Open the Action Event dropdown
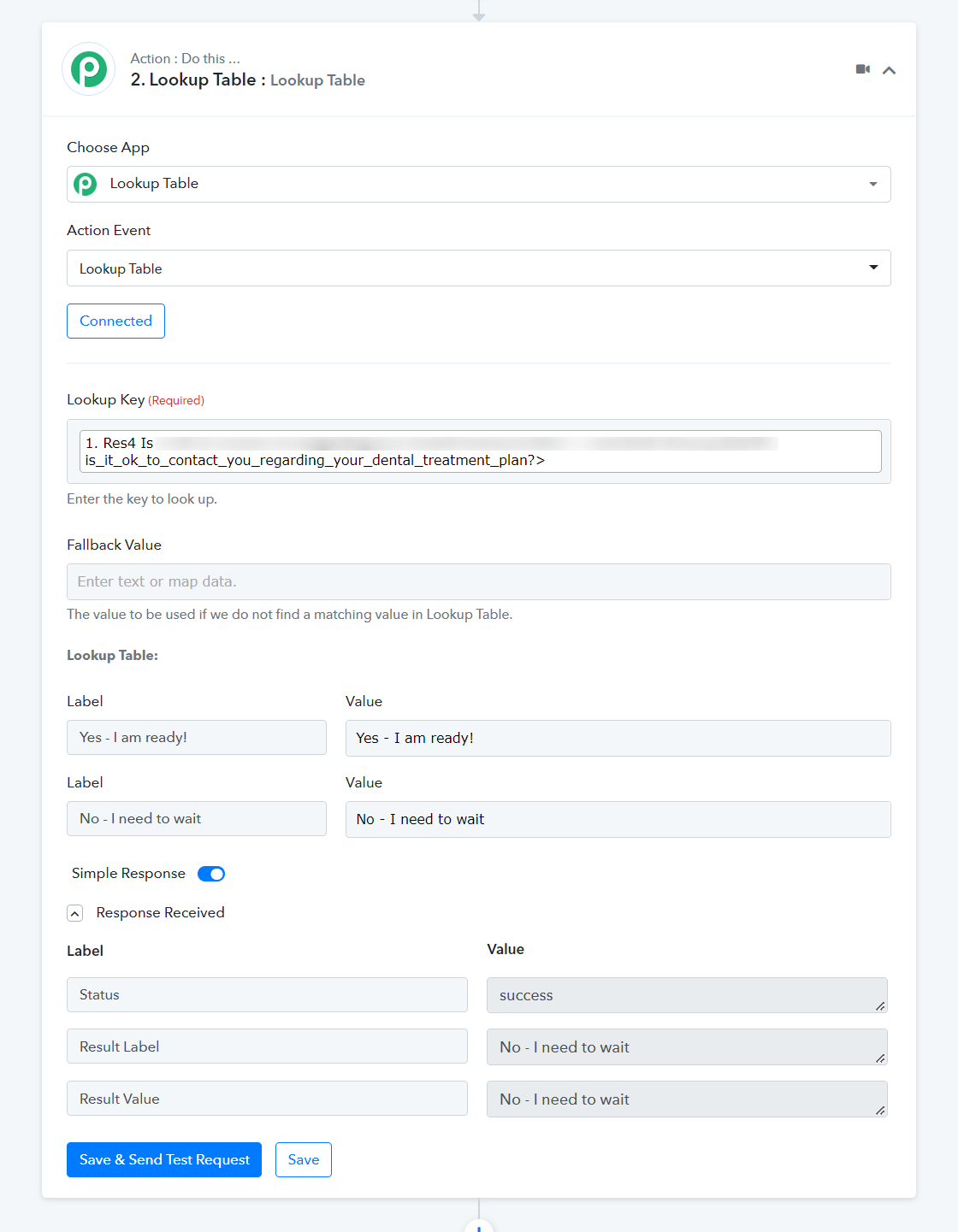The height and width of the screenshot is (1232, 958). [x=872, y=268]
